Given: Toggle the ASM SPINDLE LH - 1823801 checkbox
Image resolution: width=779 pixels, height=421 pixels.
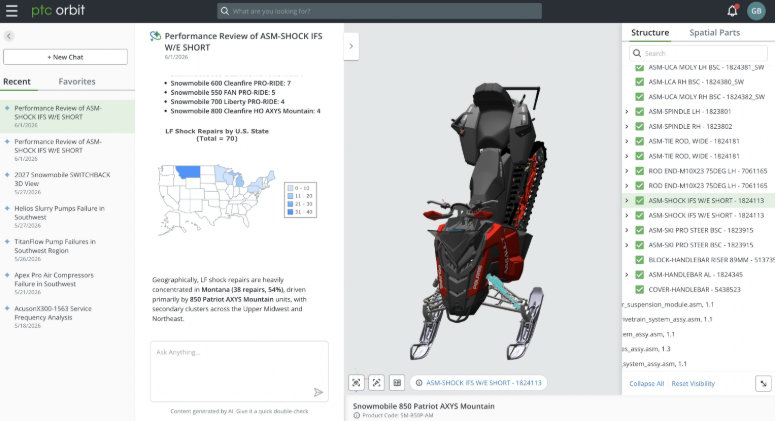Looking at the screenshot, I should tap(639, 111).
